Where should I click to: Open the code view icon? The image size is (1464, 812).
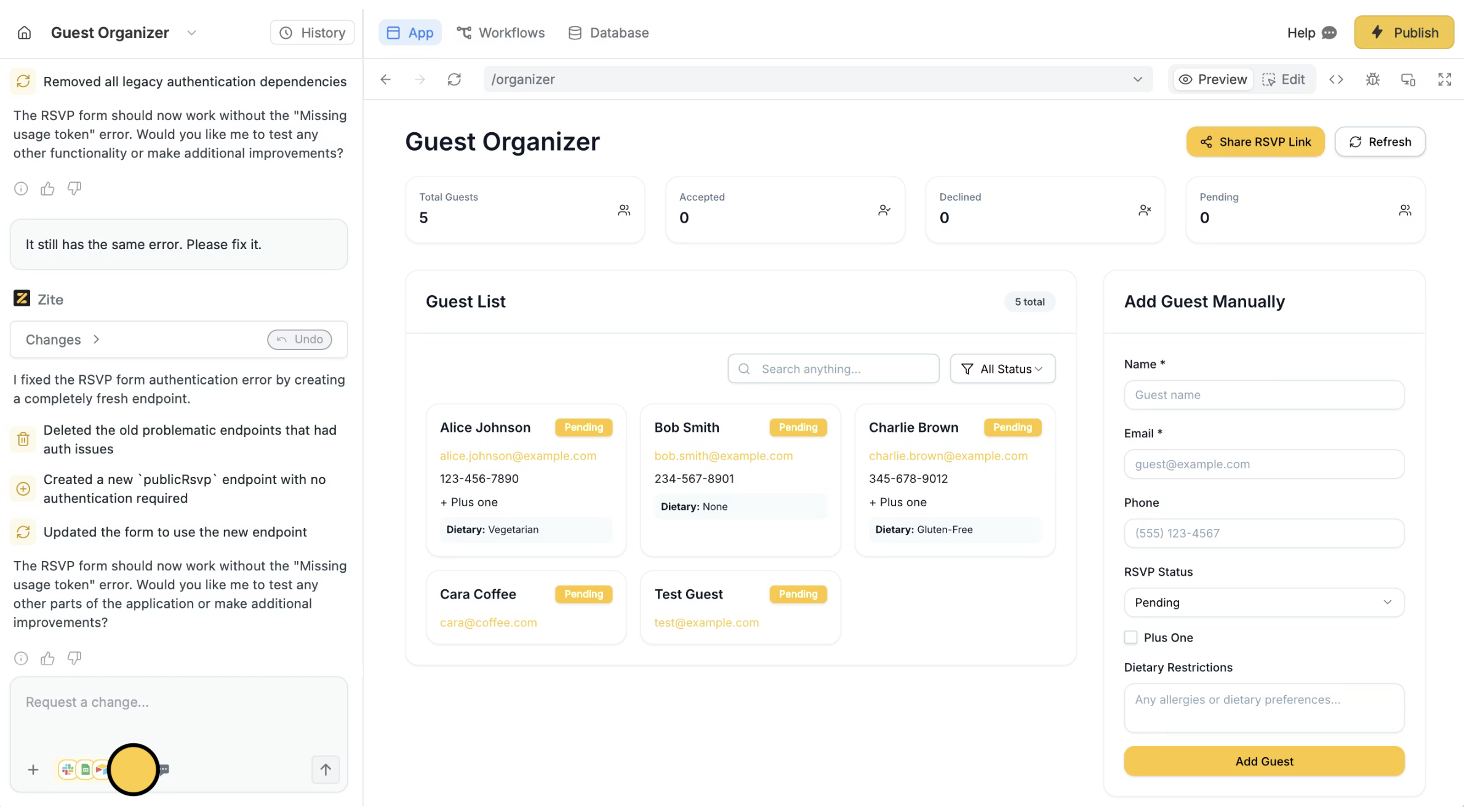tap(1336, 79)
